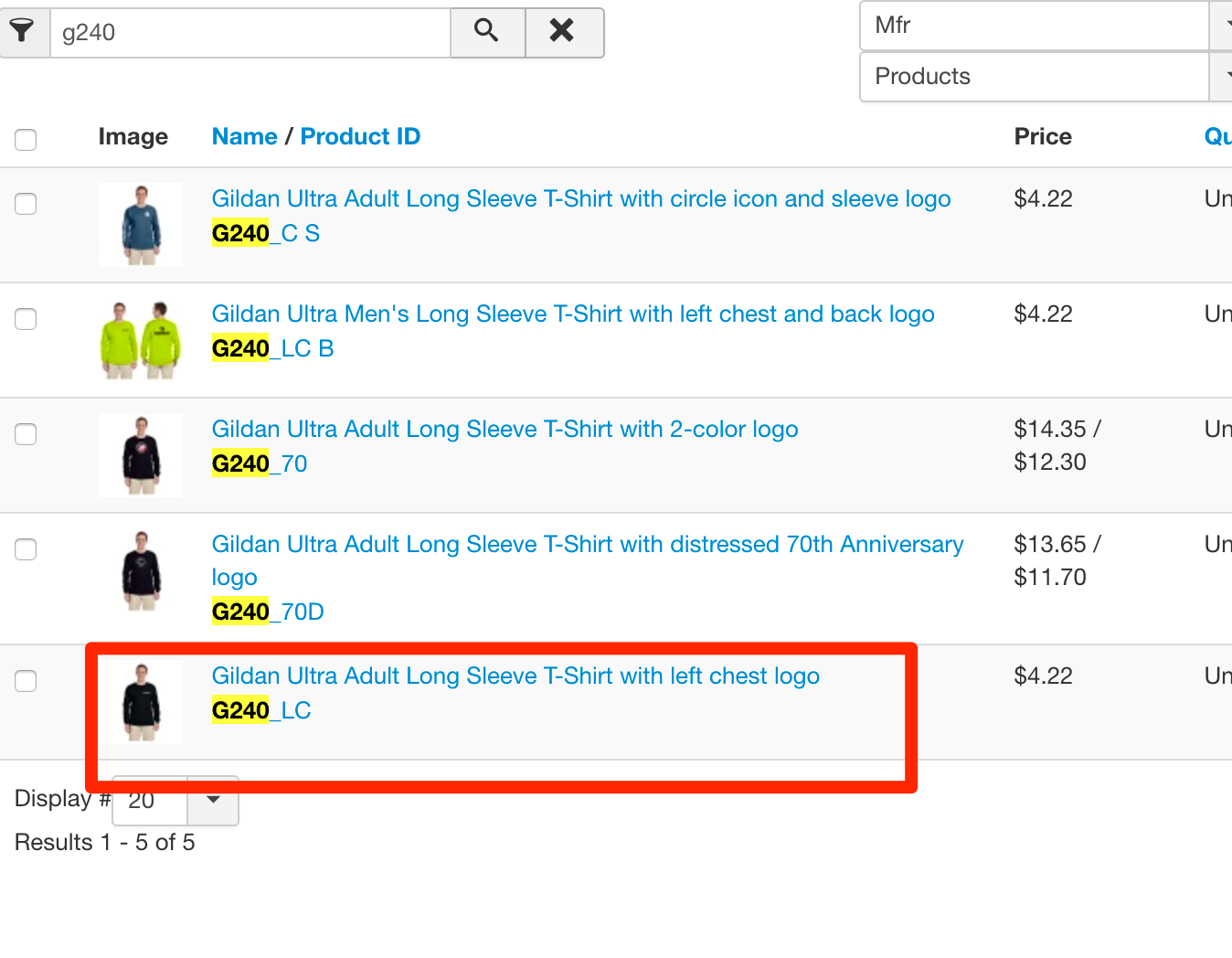This screenshot has height=958, width=1232.
Task: Open the Mfr dropdown
Action: click(x=1042, y=26)
